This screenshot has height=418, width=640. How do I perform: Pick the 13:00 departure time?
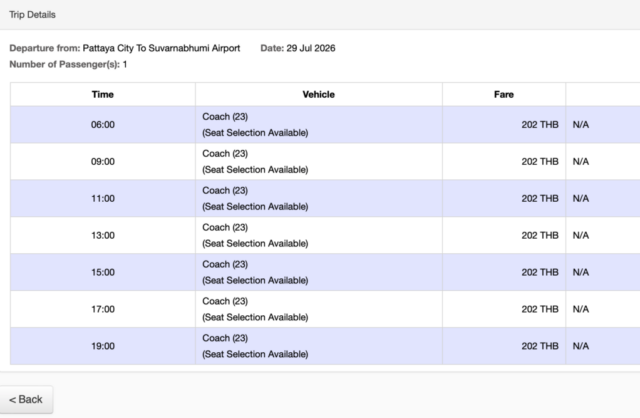[x=103, y=236]
